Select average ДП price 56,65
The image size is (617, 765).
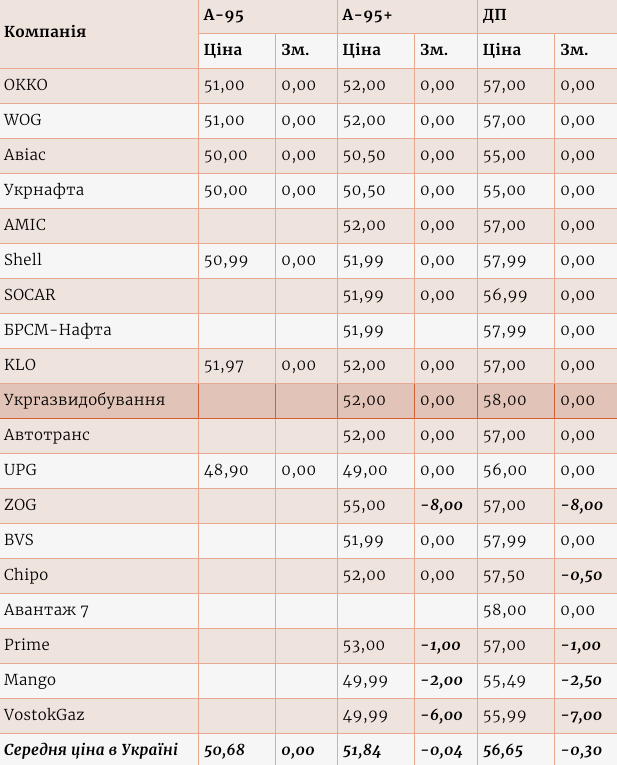click(x=516, y=750)
